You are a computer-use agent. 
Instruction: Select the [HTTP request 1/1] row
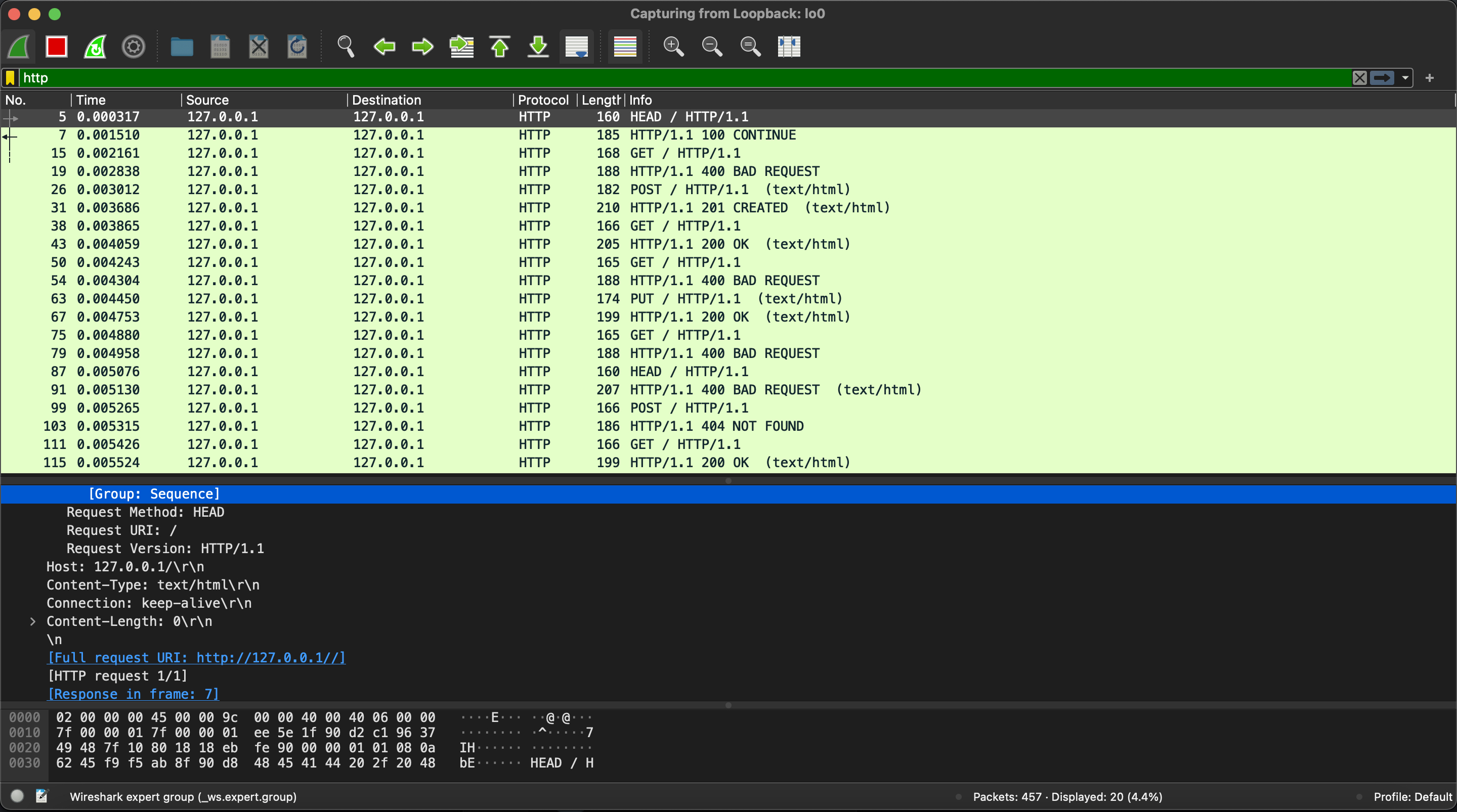728,675
